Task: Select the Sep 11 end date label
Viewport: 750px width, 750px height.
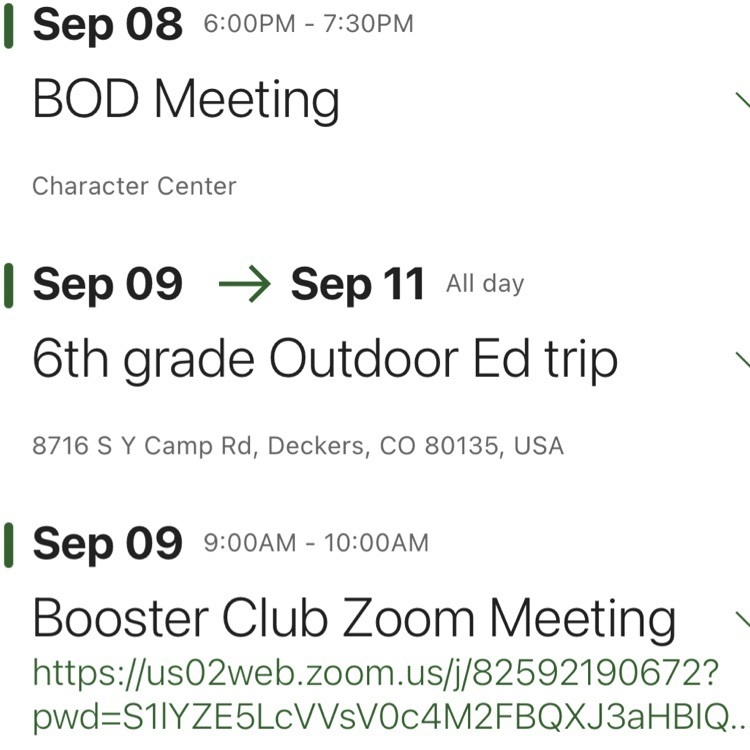Action: 358,285
